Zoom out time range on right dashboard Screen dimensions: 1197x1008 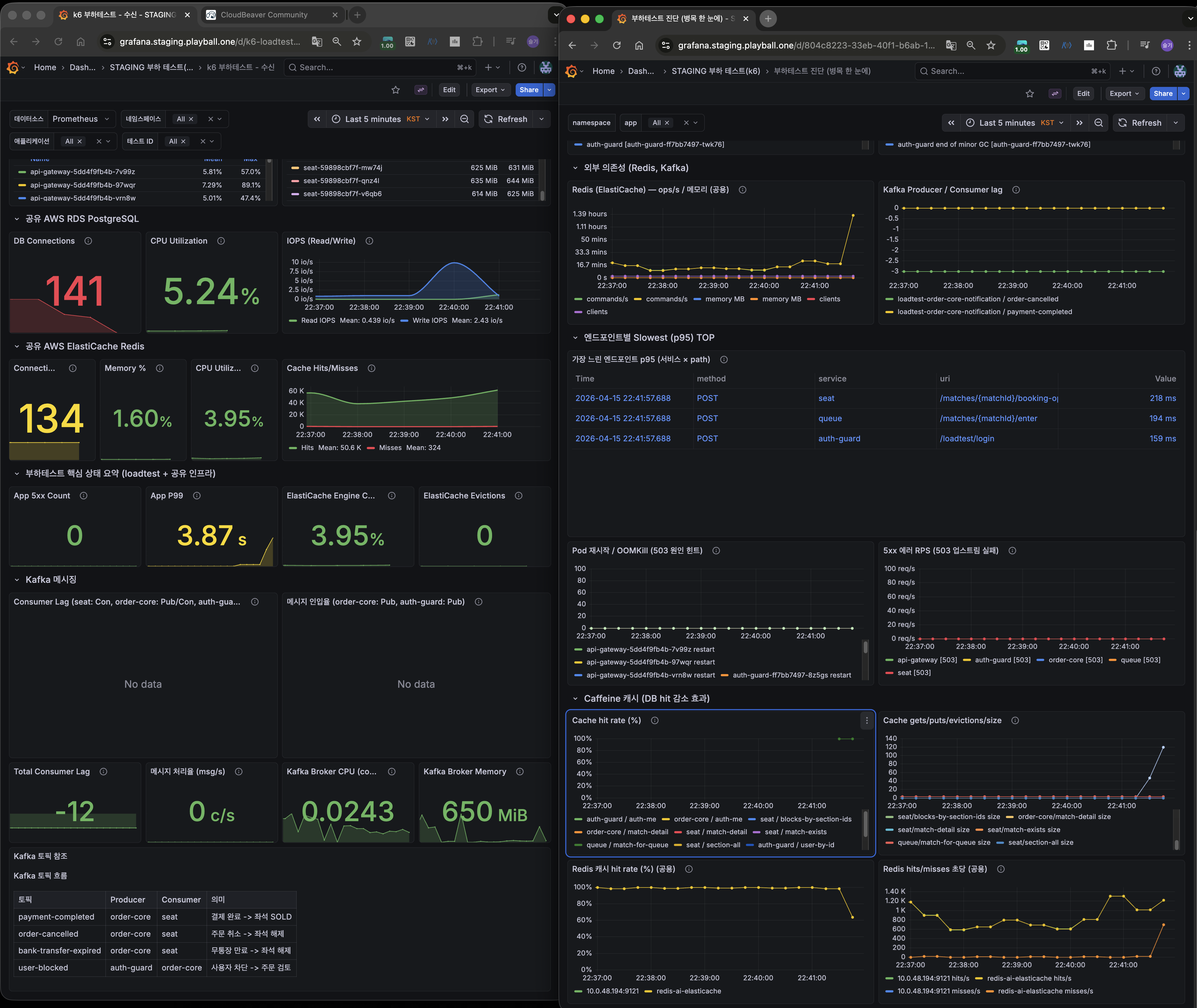click(1098, 123)
